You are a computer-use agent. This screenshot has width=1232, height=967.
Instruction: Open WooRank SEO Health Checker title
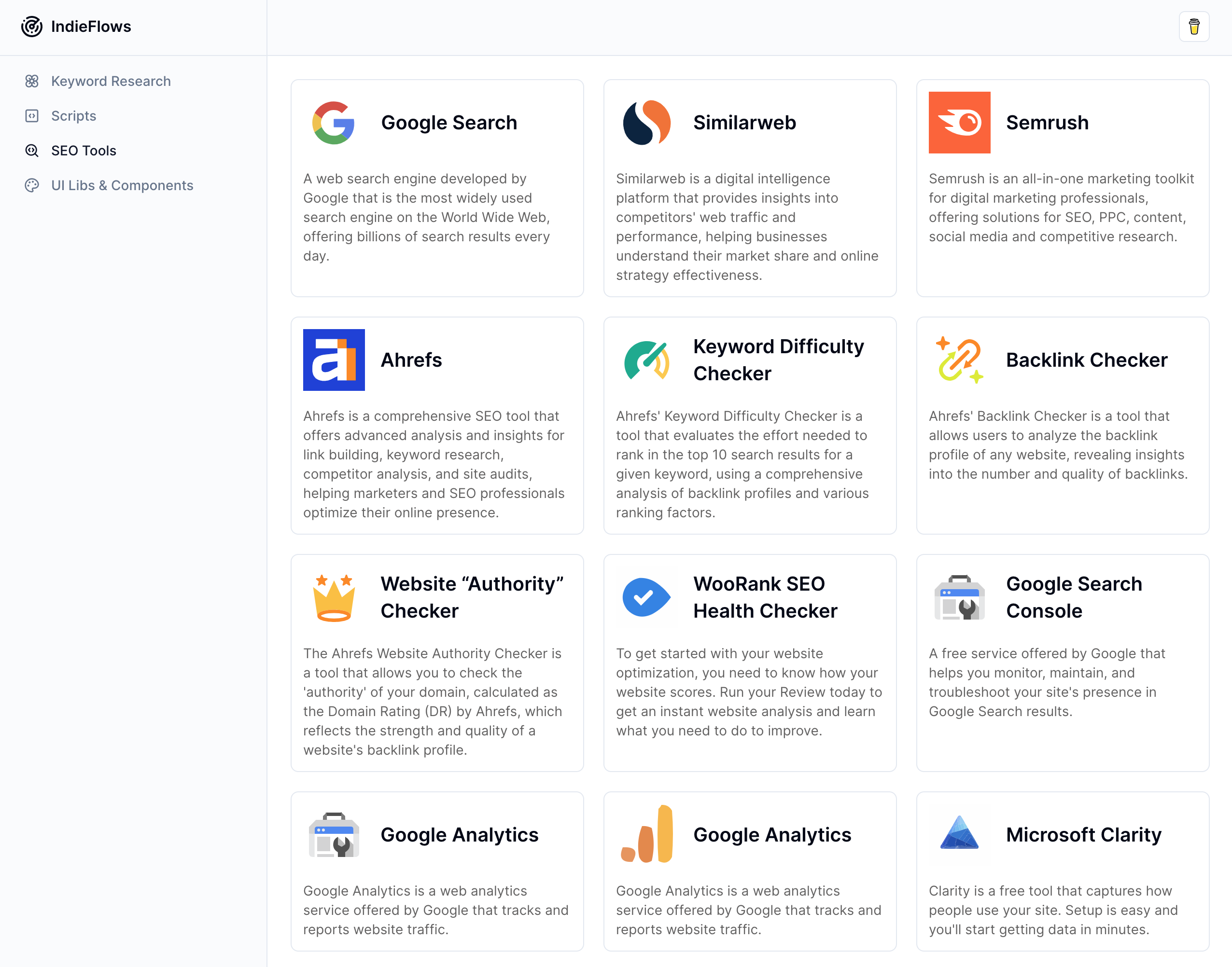pyautogui.click(x=765, y=597)
